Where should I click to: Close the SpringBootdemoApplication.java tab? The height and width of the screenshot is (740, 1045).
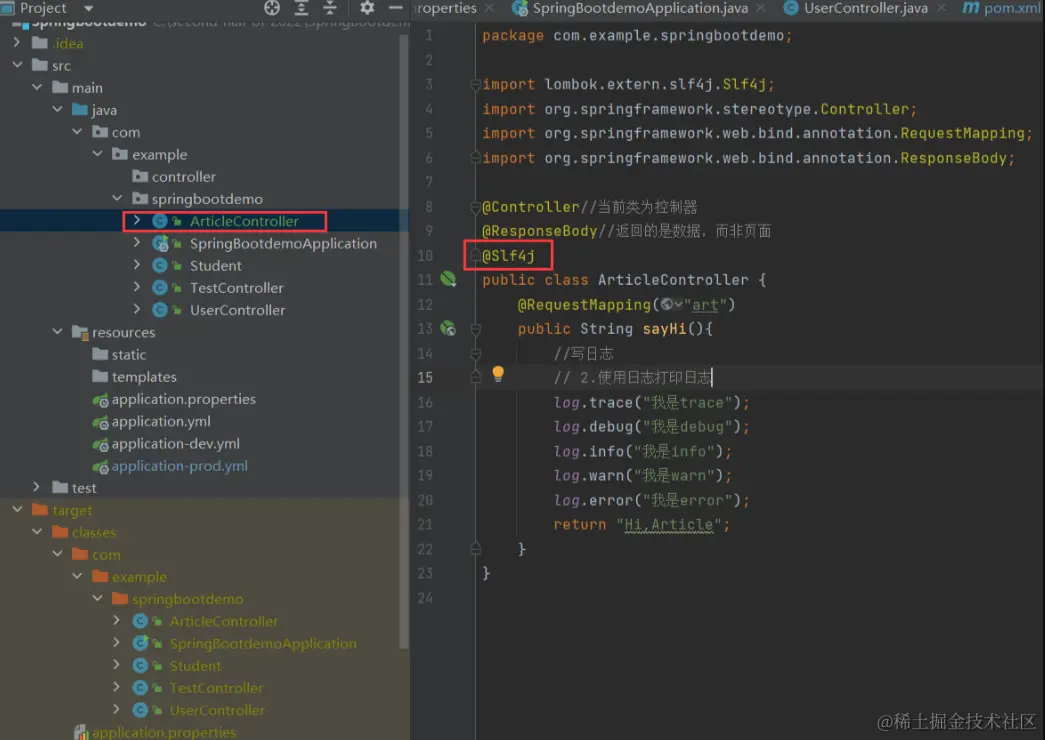click(x=760, y=8)
